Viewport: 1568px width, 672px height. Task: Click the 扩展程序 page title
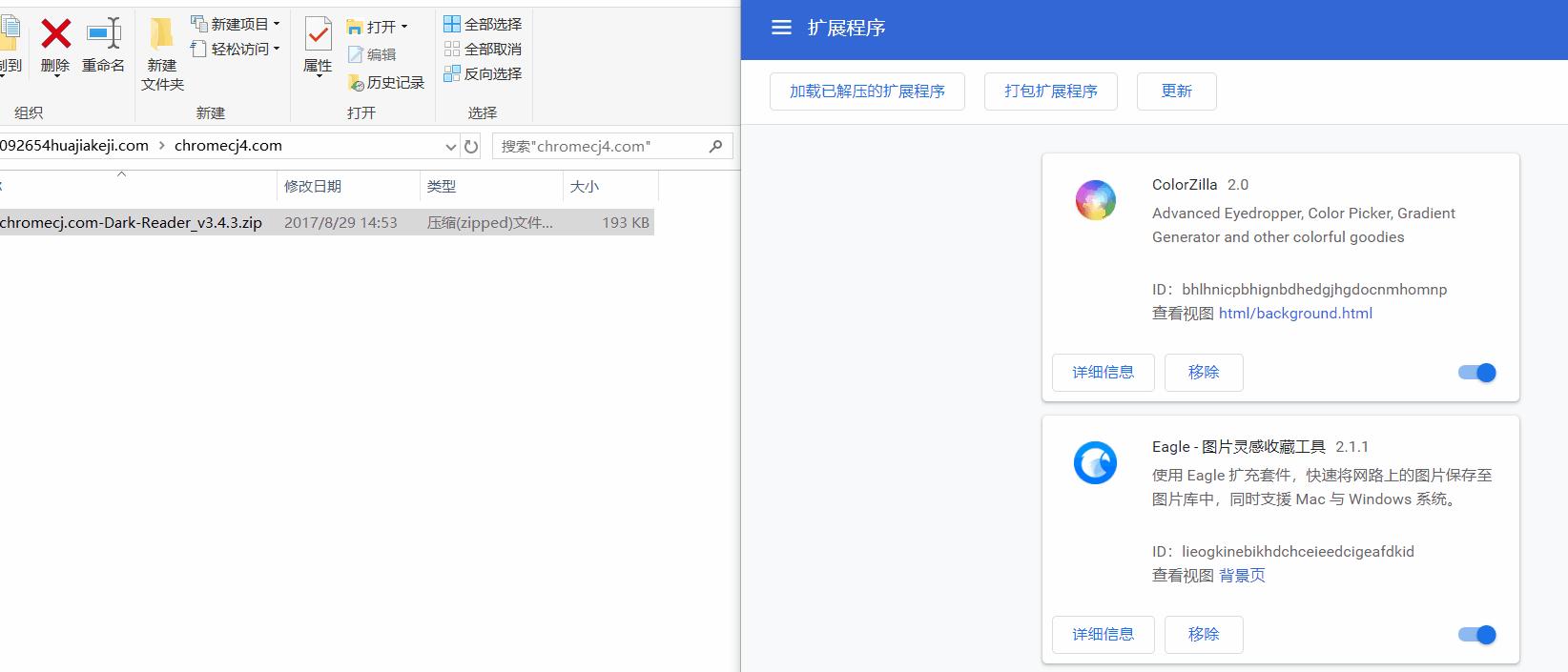click(x=846, y=28)
